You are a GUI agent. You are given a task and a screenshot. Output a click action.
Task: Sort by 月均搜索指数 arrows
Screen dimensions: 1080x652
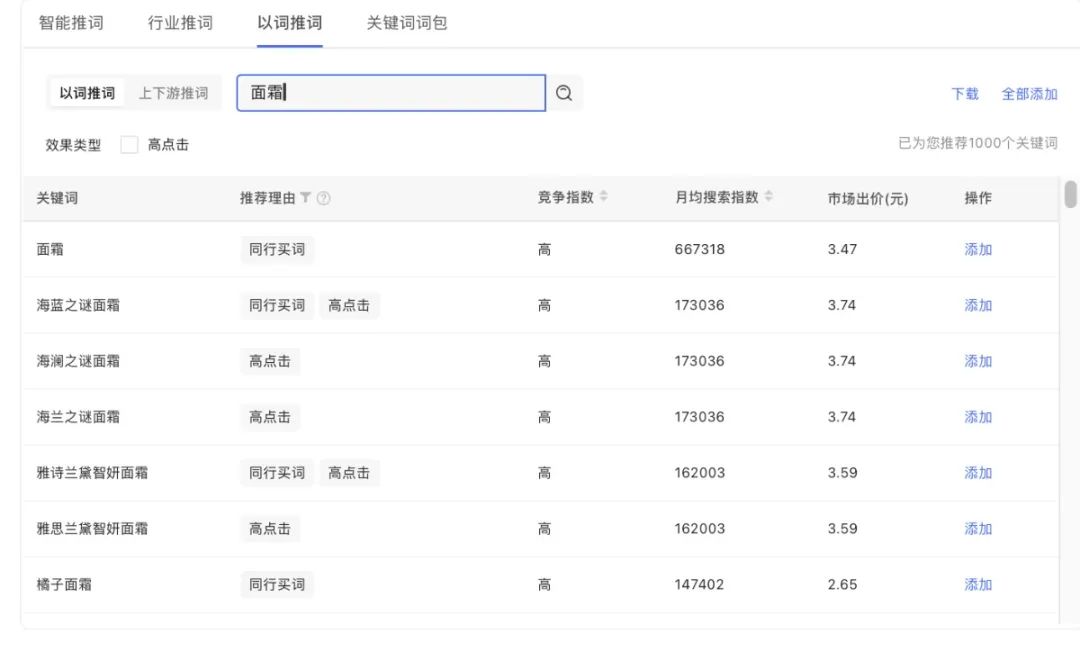(x=769, y=196)
